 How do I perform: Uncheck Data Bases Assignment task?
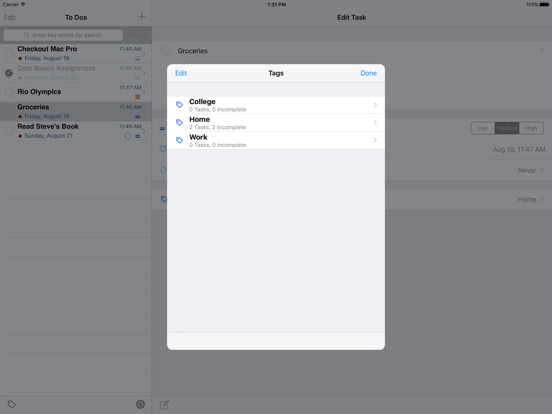click(x=9, y=73)
